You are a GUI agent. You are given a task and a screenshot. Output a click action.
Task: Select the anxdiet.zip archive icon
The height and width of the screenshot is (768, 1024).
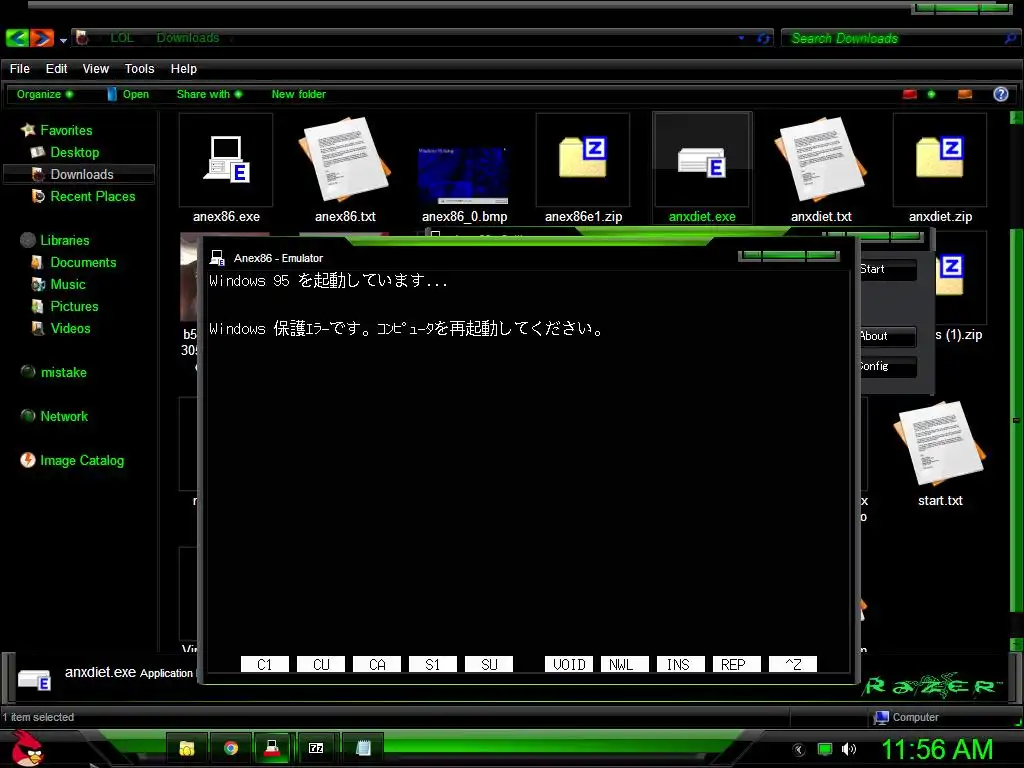pyautogui.click(x=940, y=160)
